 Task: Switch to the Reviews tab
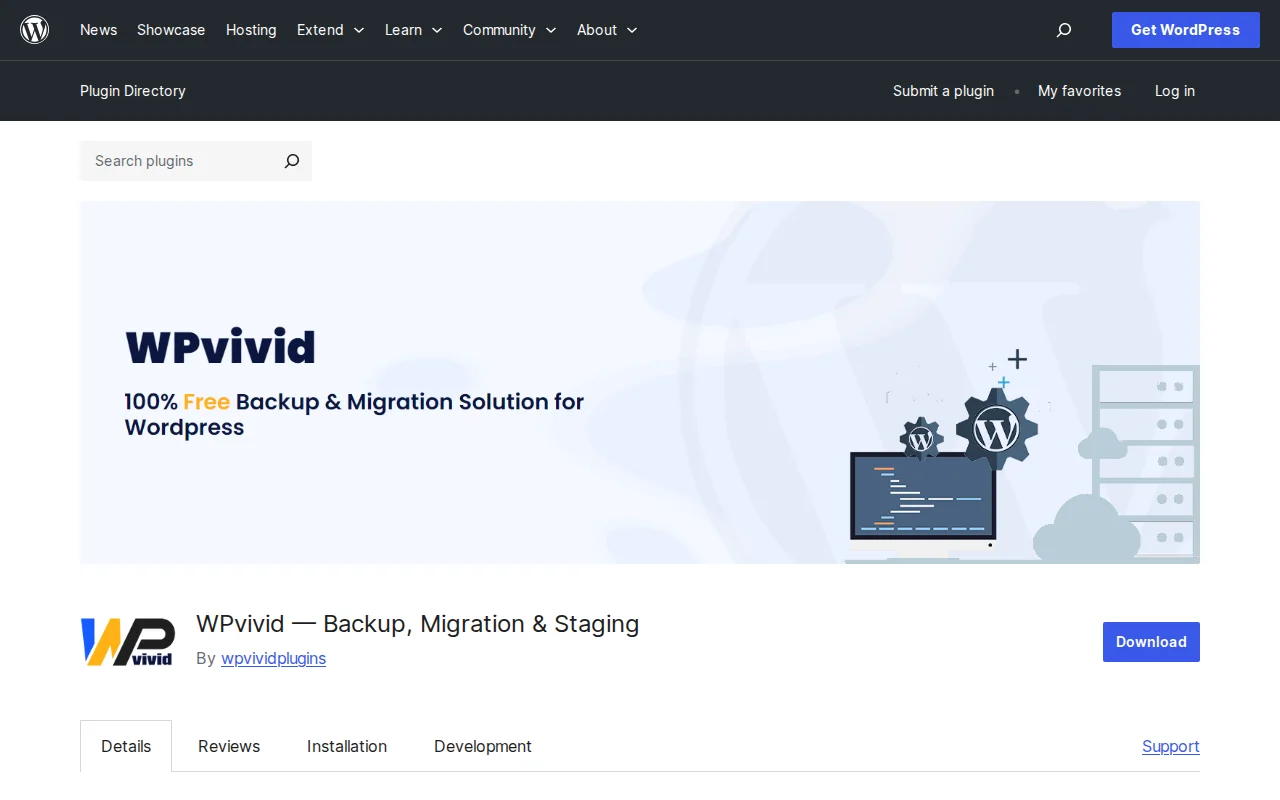click(228, 746)
